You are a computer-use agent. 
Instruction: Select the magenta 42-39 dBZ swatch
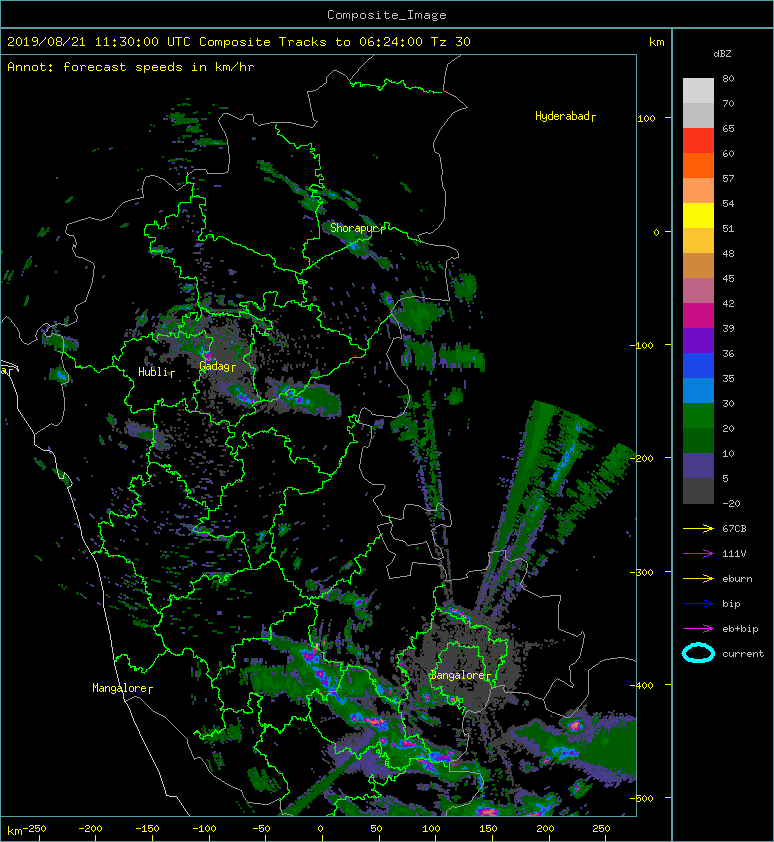698,315
